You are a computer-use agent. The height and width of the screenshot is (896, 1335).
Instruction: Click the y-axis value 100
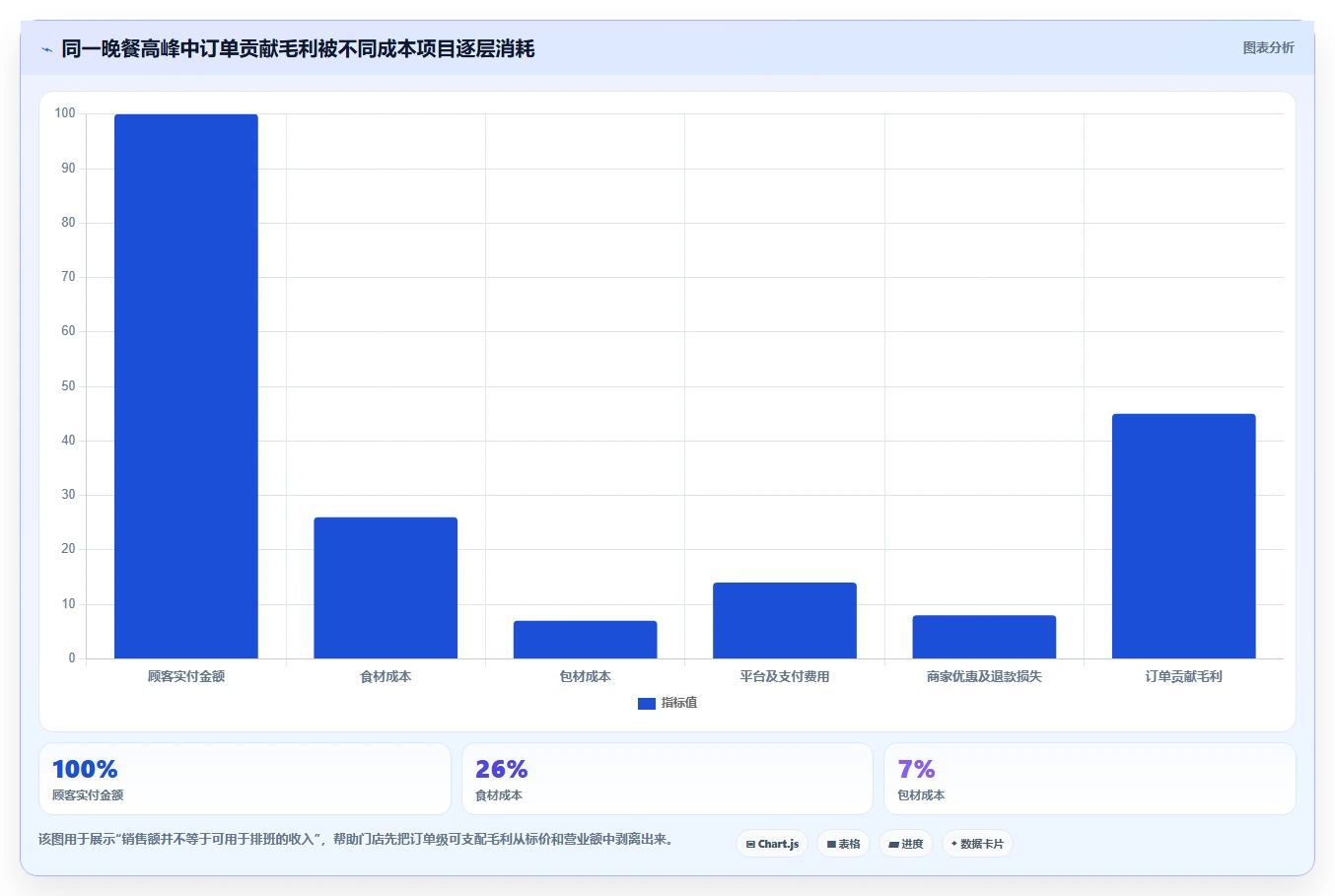pyautogui.click(x=65, y=113)
